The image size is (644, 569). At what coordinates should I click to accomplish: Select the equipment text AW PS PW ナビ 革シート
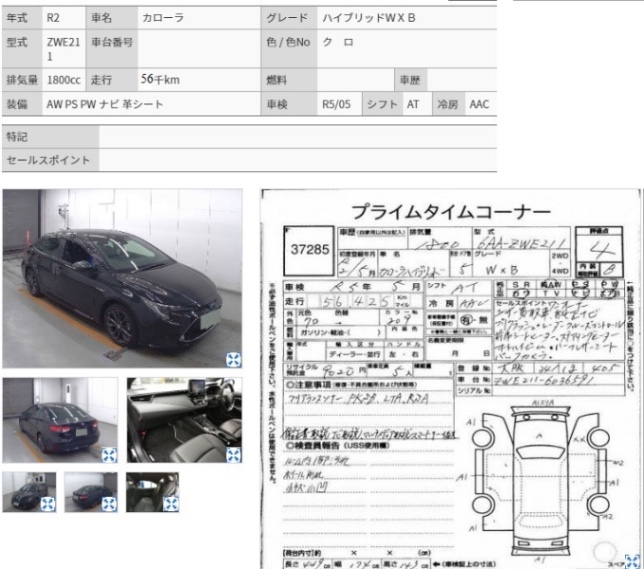point(105,104)
